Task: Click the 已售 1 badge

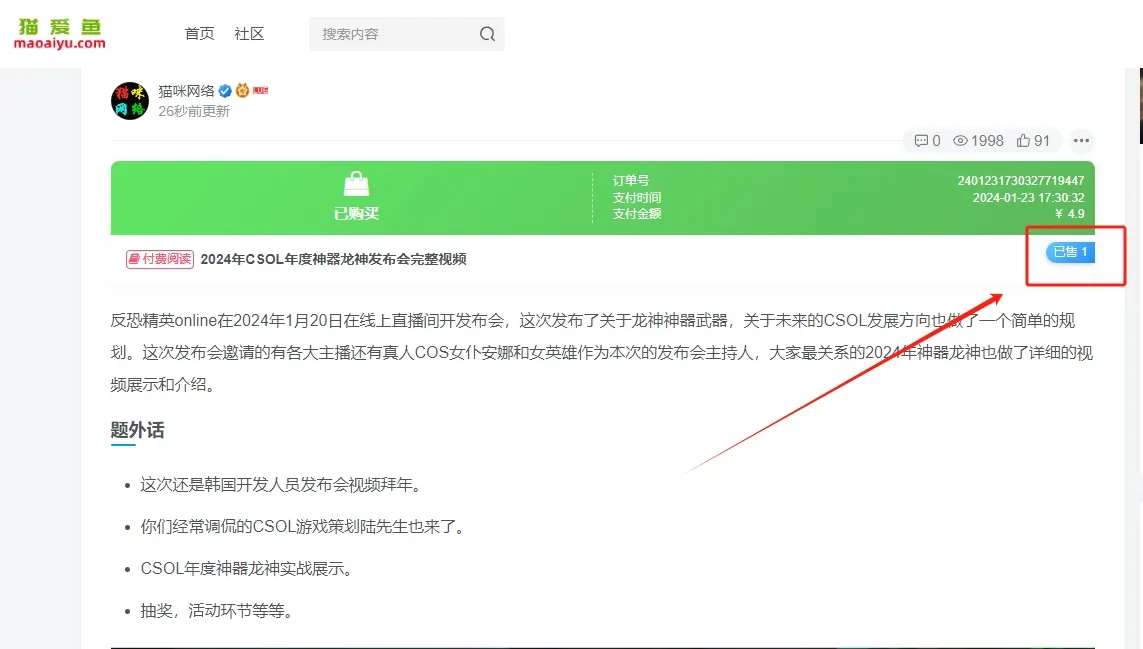Action: (1070, 252)
